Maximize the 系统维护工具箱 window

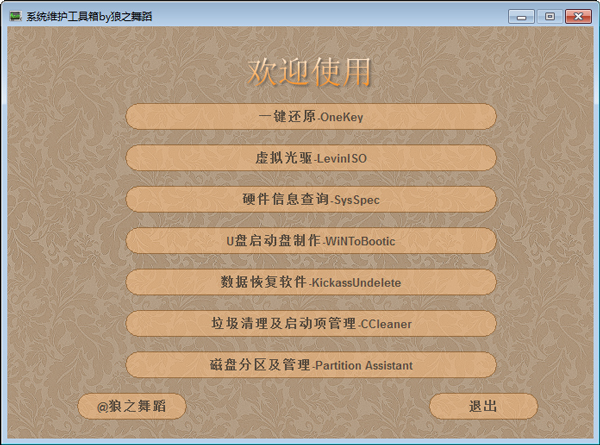(x=550, y=17)
